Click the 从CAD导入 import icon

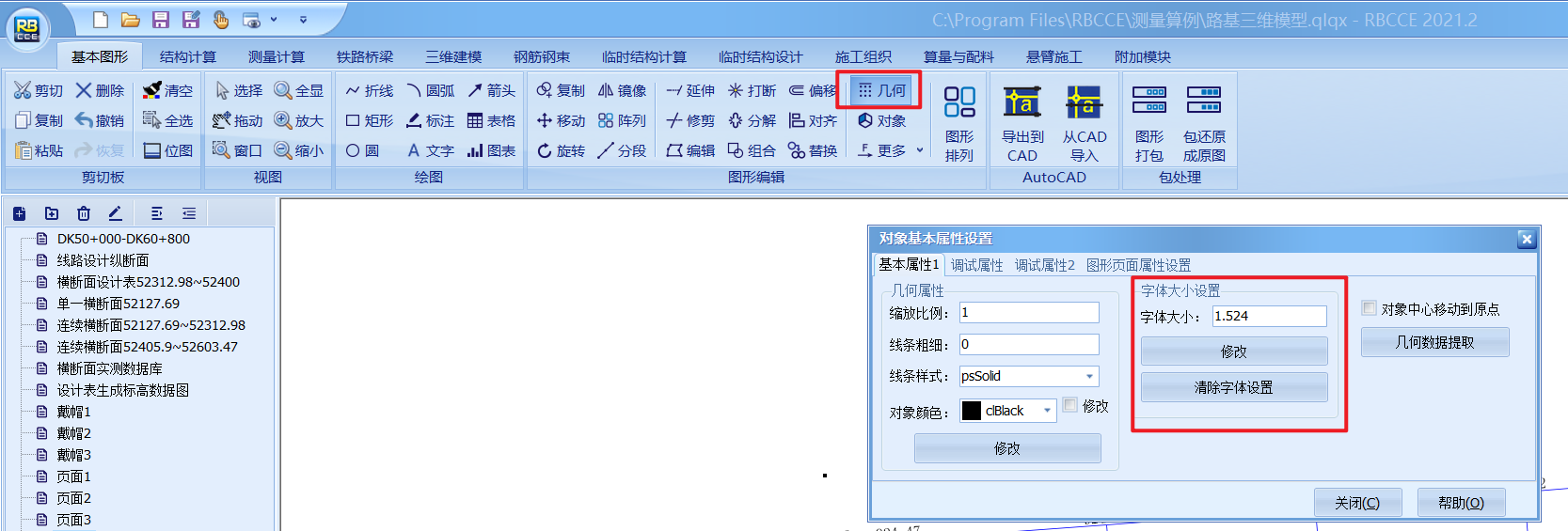(1084, 102)
